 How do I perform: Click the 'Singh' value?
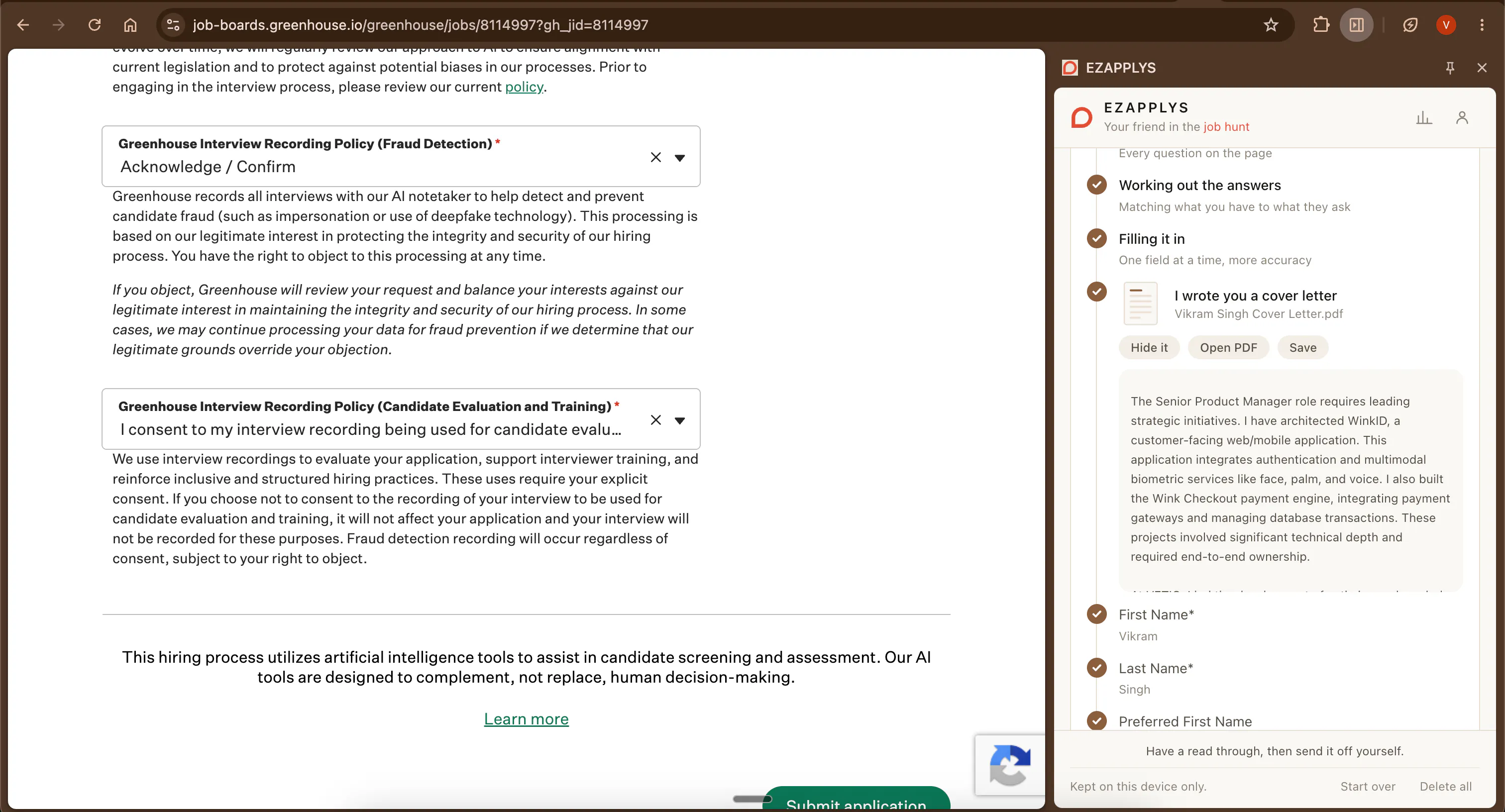point(1134,689)
